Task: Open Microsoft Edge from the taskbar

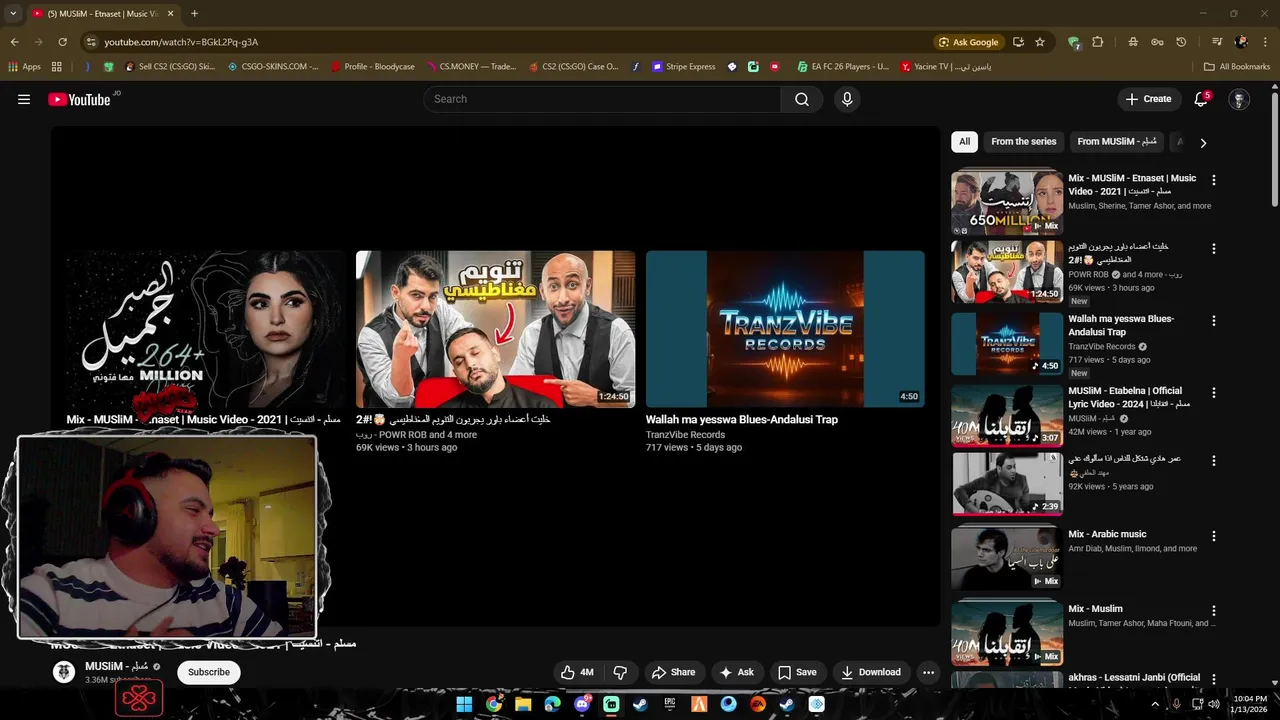Action: point(552,704)
